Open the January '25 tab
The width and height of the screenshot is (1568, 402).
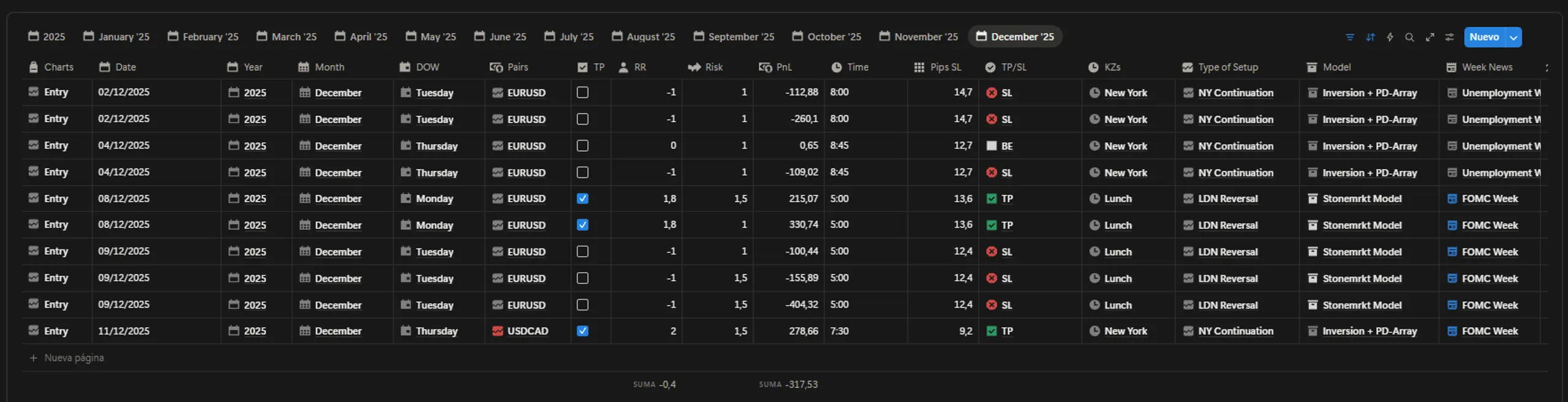click(x=116, y=37)
